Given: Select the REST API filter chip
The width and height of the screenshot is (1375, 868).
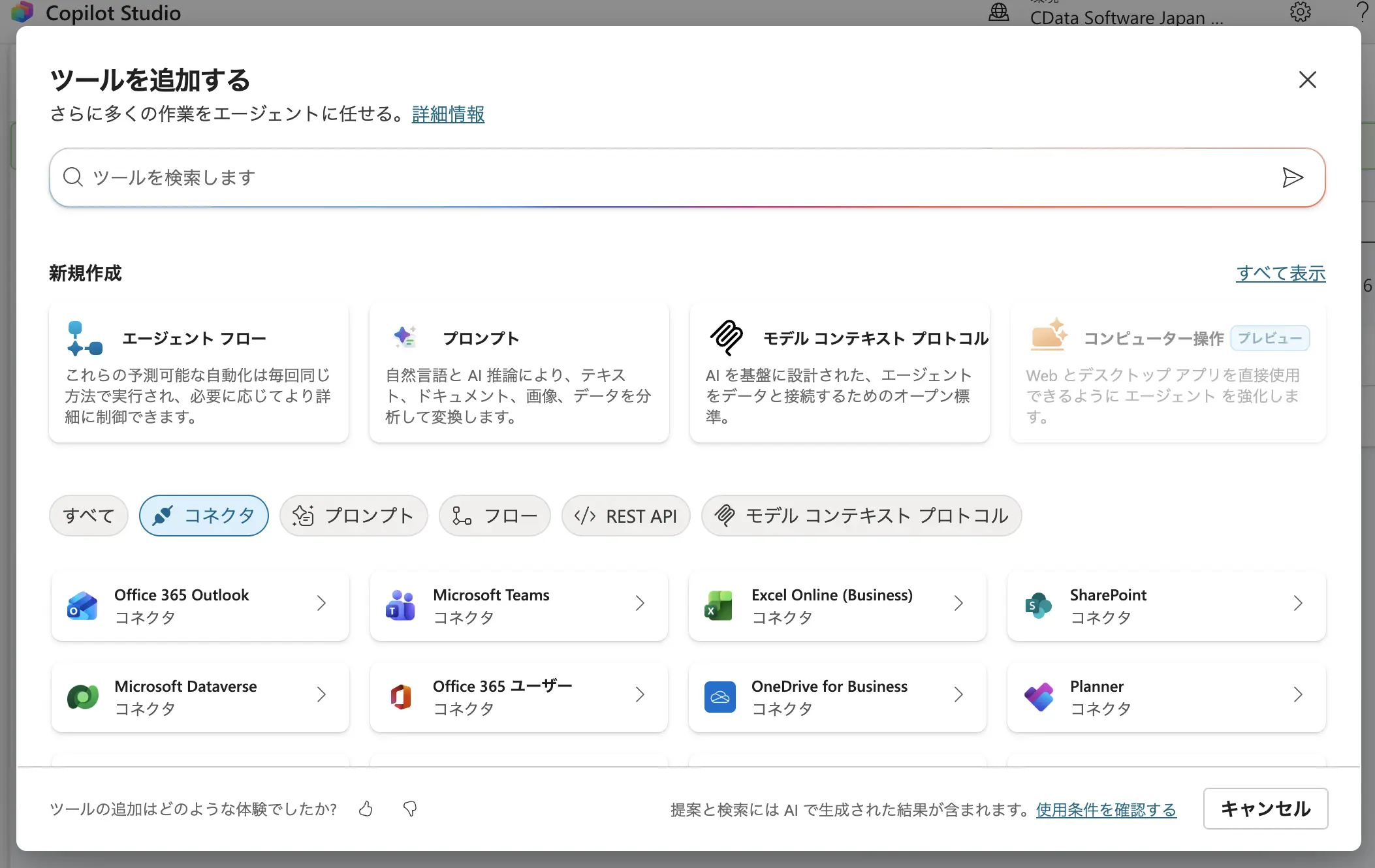Looking at the screenshot, I should click(x=625, y=515).
